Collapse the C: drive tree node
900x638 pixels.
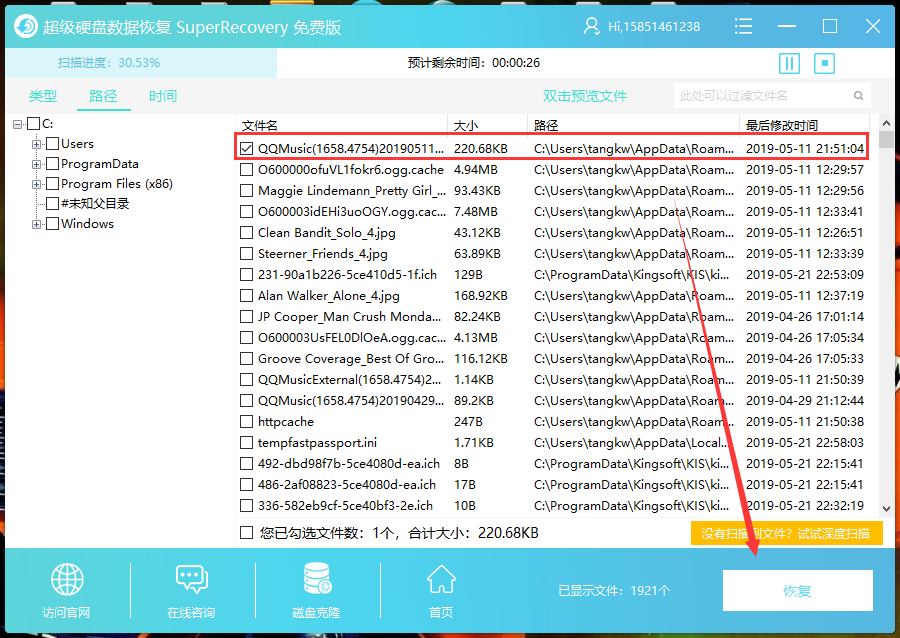click(18, 125)
